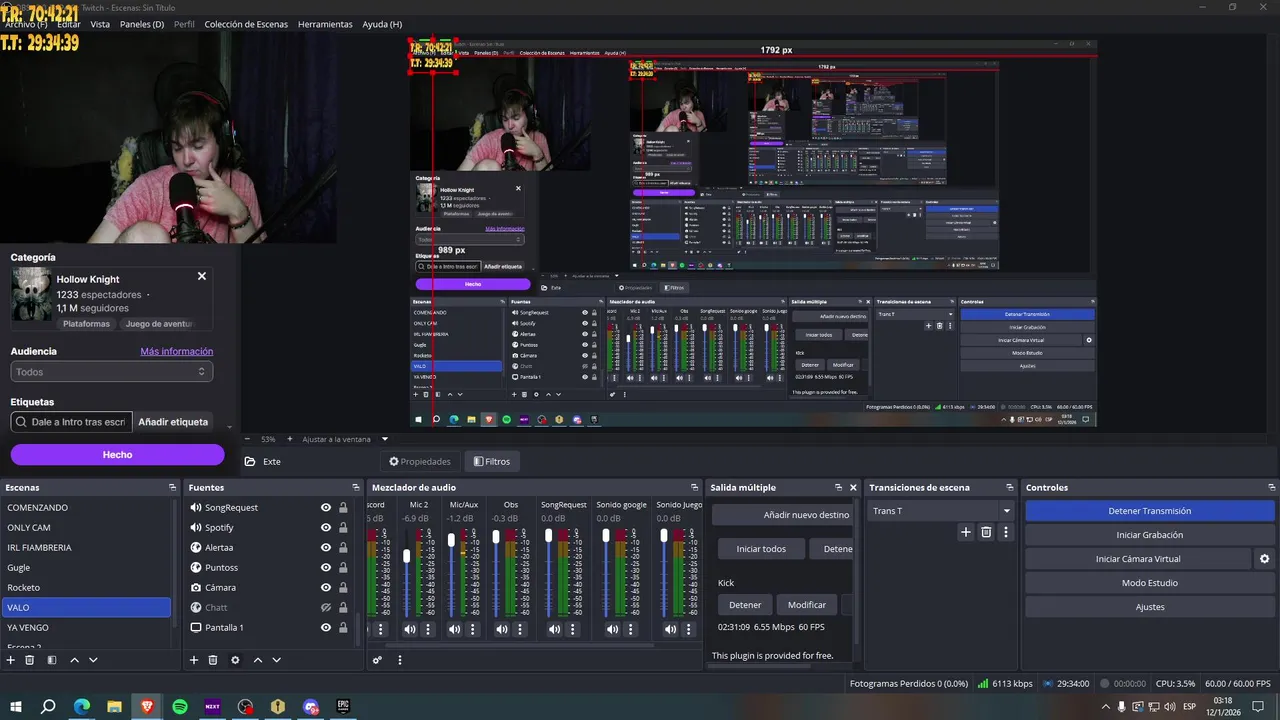
Task: Open Sonido google channel options menu
Action: click(x=631, y=629)
